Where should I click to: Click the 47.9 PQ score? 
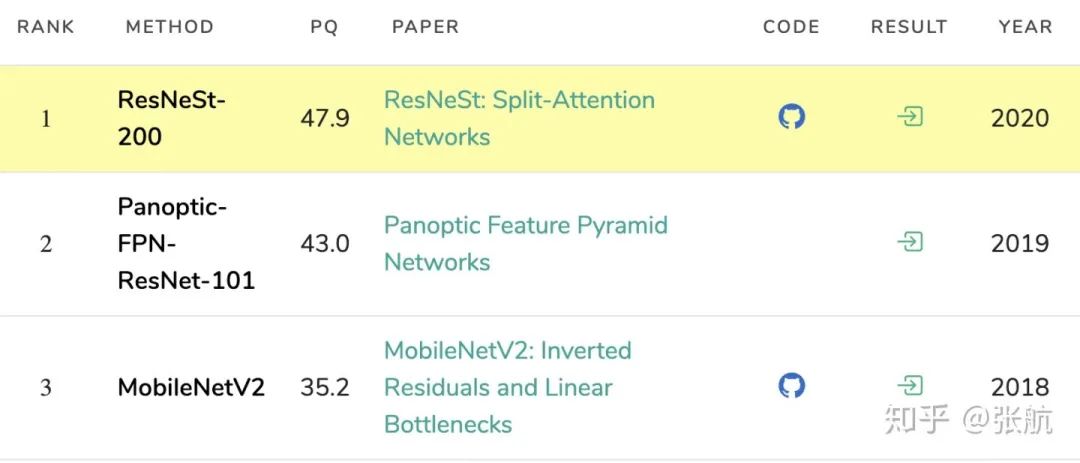tap(325, 118)
